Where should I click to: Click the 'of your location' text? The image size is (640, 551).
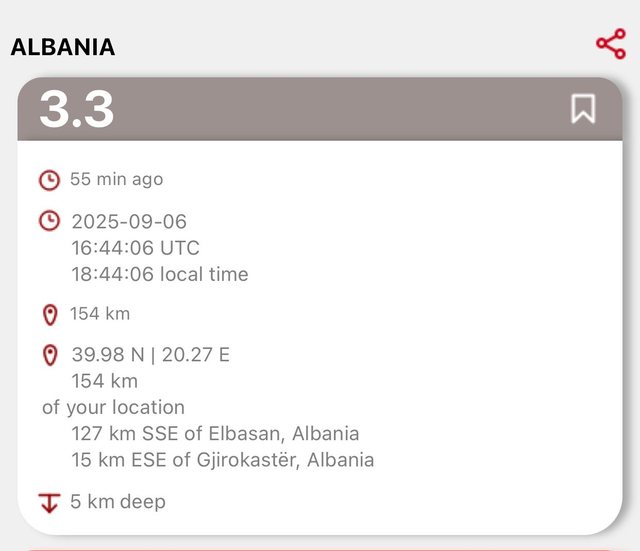pyautogui.click(x=113, y=407)
